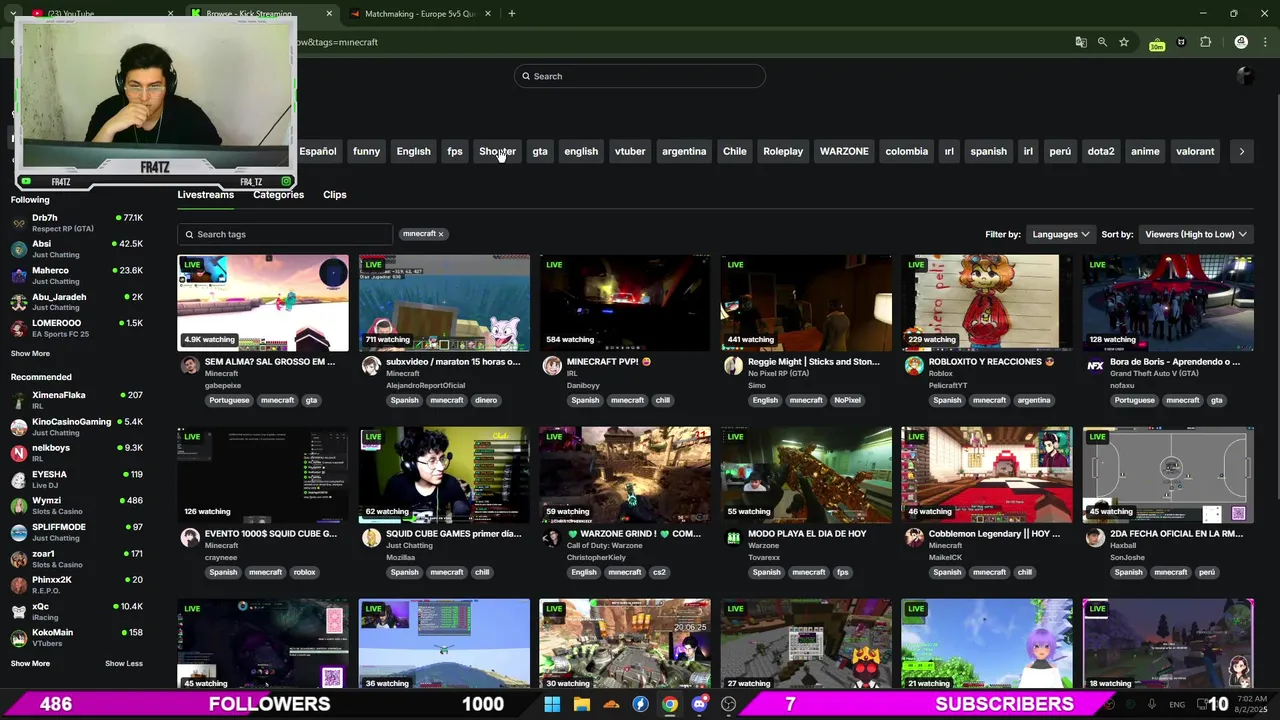
Task: Click the Search tags input field
Action: (285, 234)
